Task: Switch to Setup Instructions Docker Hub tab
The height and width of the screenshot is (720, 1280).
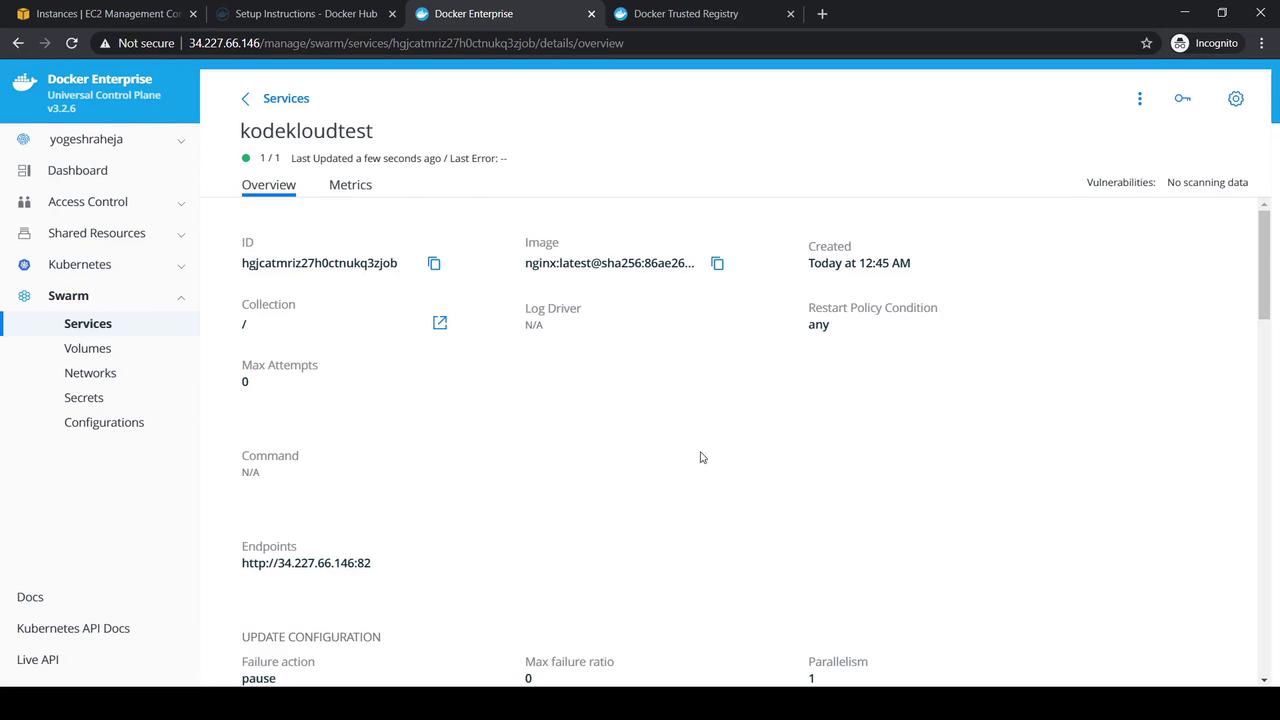Action: tap(304, 14)
